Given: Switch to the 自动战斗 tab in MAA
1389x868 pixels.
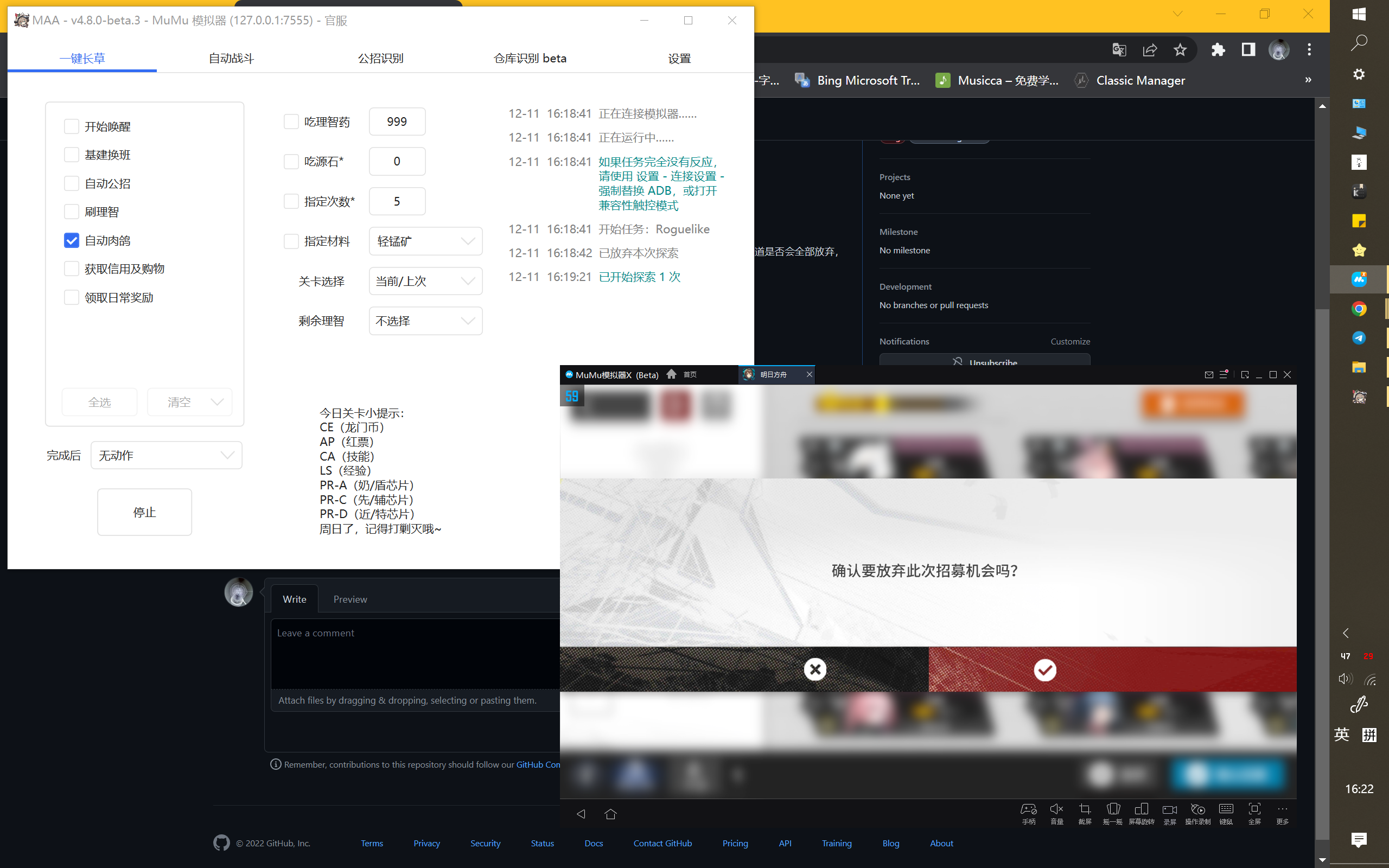Looking at the screenshot, I should point(231,58).
